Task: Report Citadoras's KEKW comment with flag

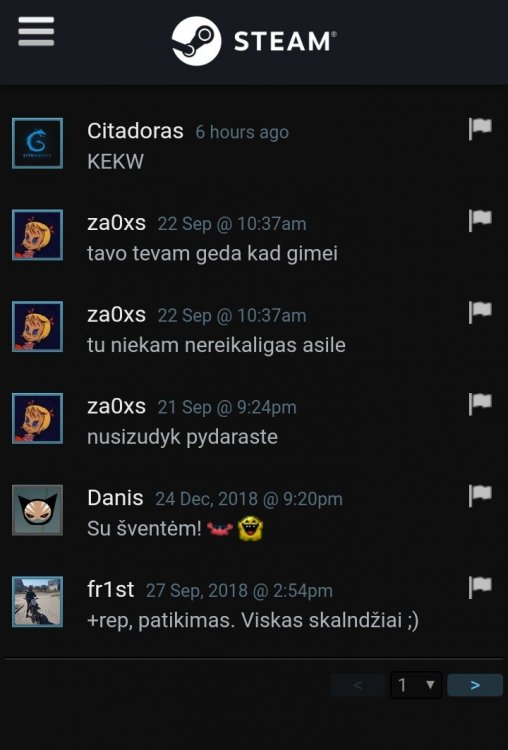Action: click(x=480, y=128)
